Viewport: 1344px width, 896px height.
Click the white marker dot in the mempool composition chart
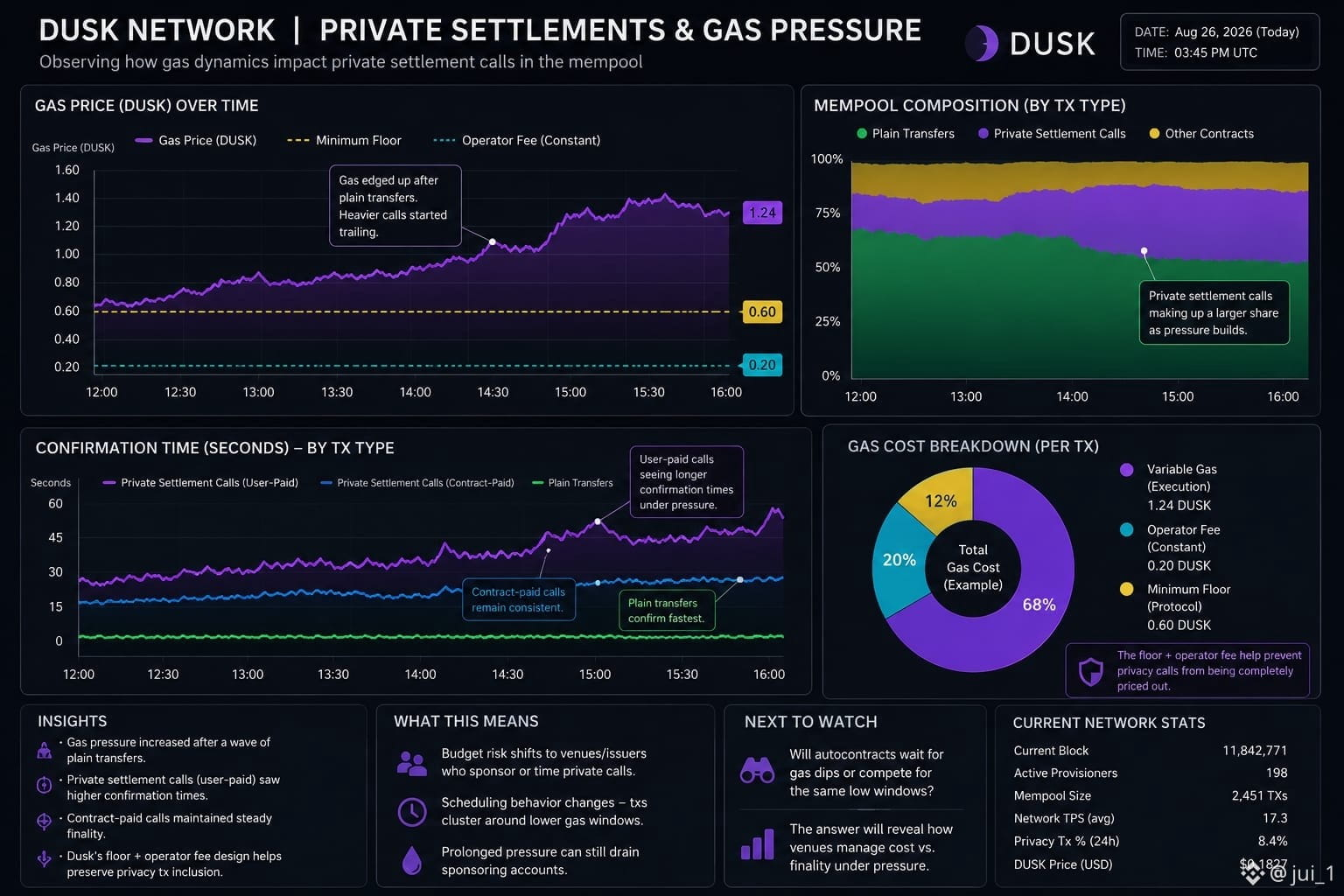pos(1144,251)
